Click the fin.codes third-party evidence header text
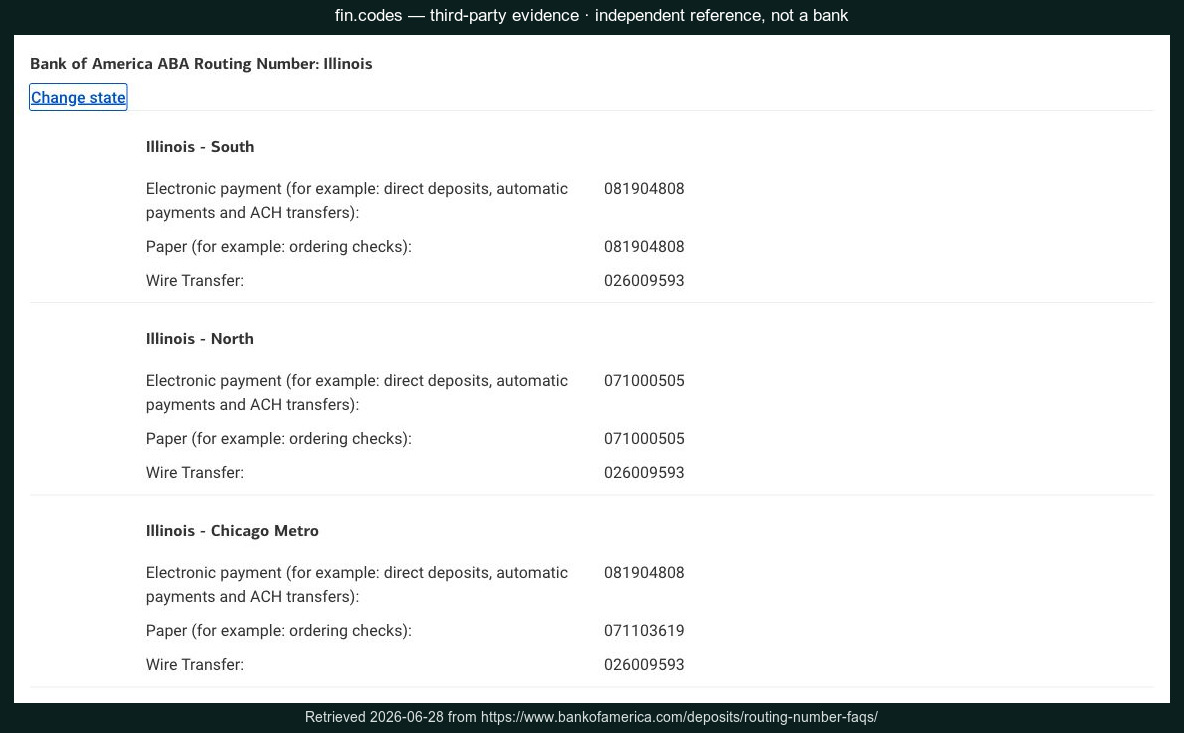This screenshot has height=733, width=1184. pos(591,15)
